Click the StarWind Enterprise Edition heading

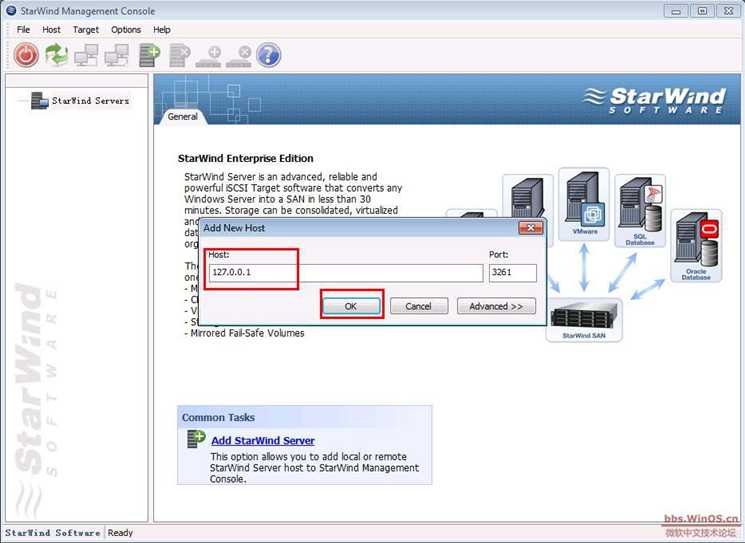246,158
